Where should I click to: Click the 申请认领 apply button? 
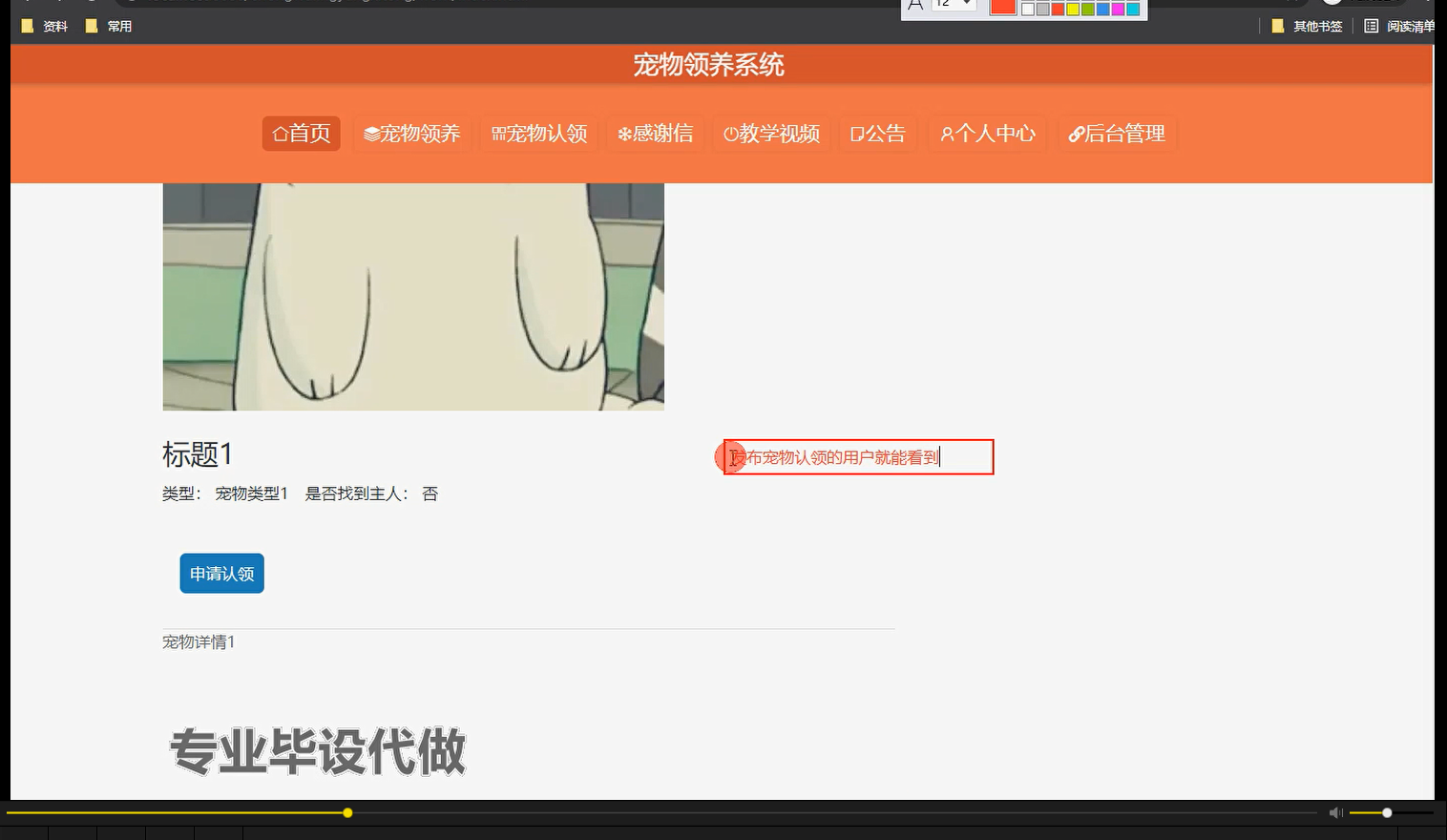point(220,573)
